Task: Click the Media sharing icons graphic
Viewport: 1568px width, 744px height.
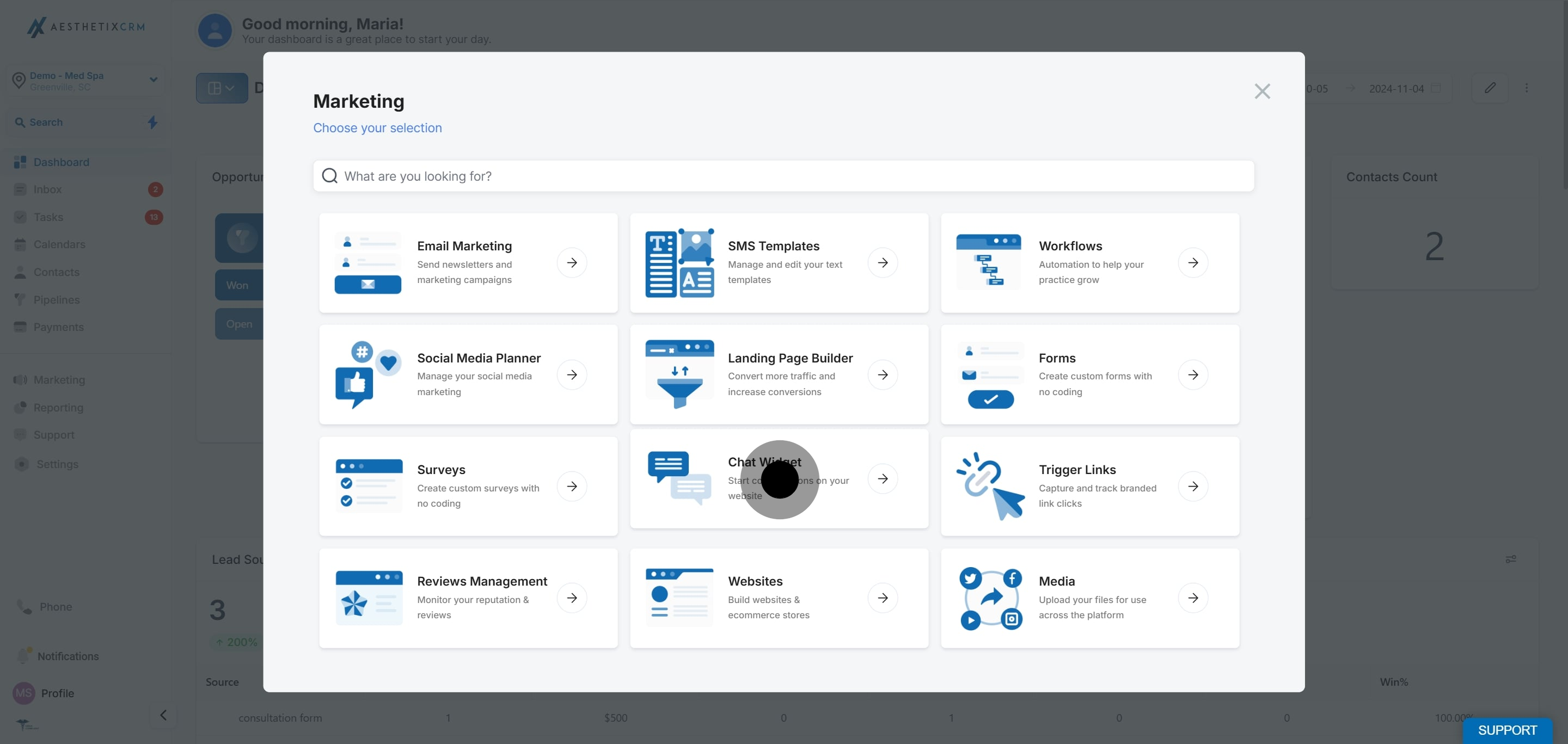Action: click(990, 598)
